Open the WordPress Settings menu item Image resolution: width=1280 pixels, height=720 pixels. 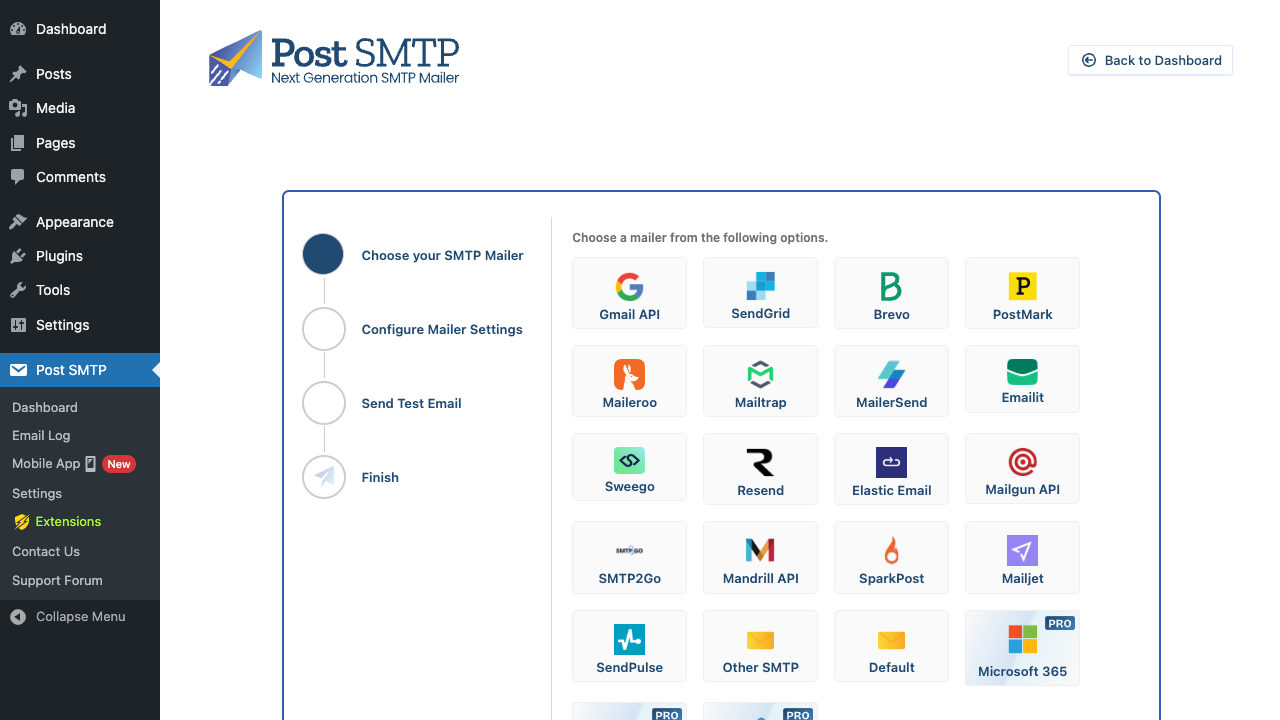tap(80, 325)
